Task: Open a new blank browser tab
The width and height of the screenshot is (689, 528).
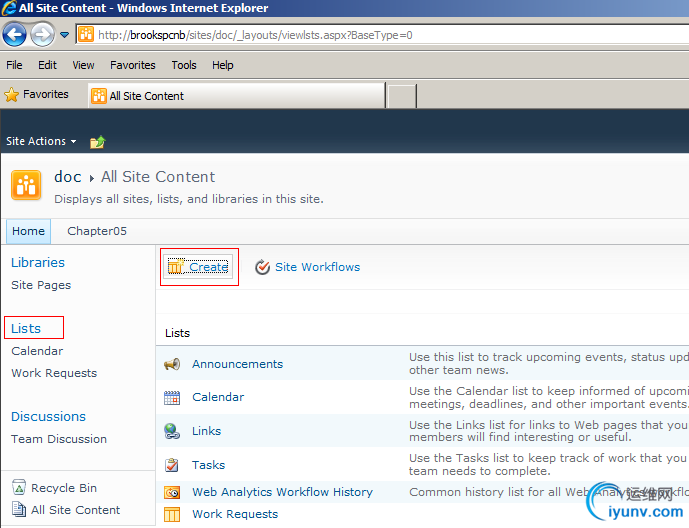Action: 402,96
